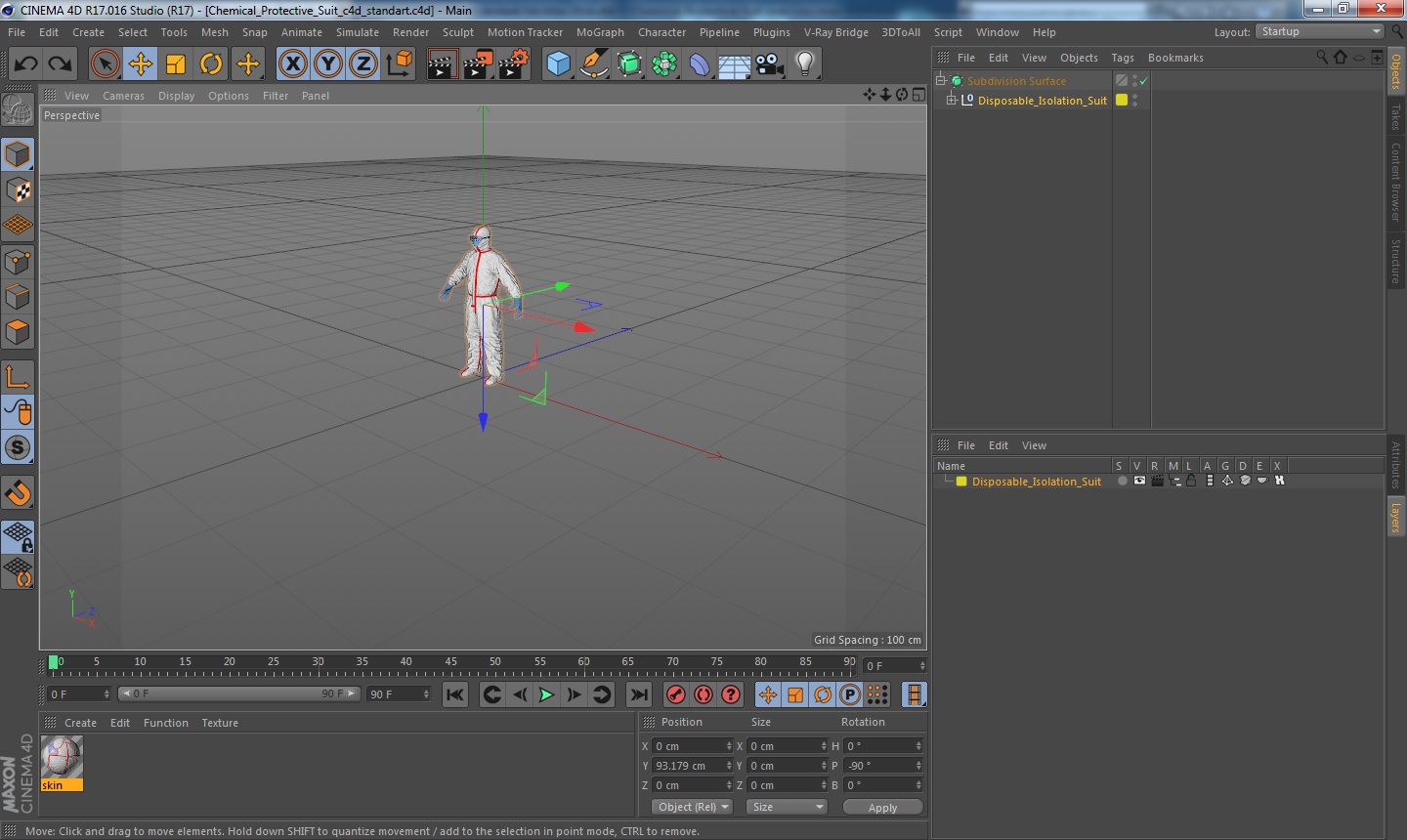
Task: Toggle Enable Snap magnet icon
Action: click(x=18, y=492)
